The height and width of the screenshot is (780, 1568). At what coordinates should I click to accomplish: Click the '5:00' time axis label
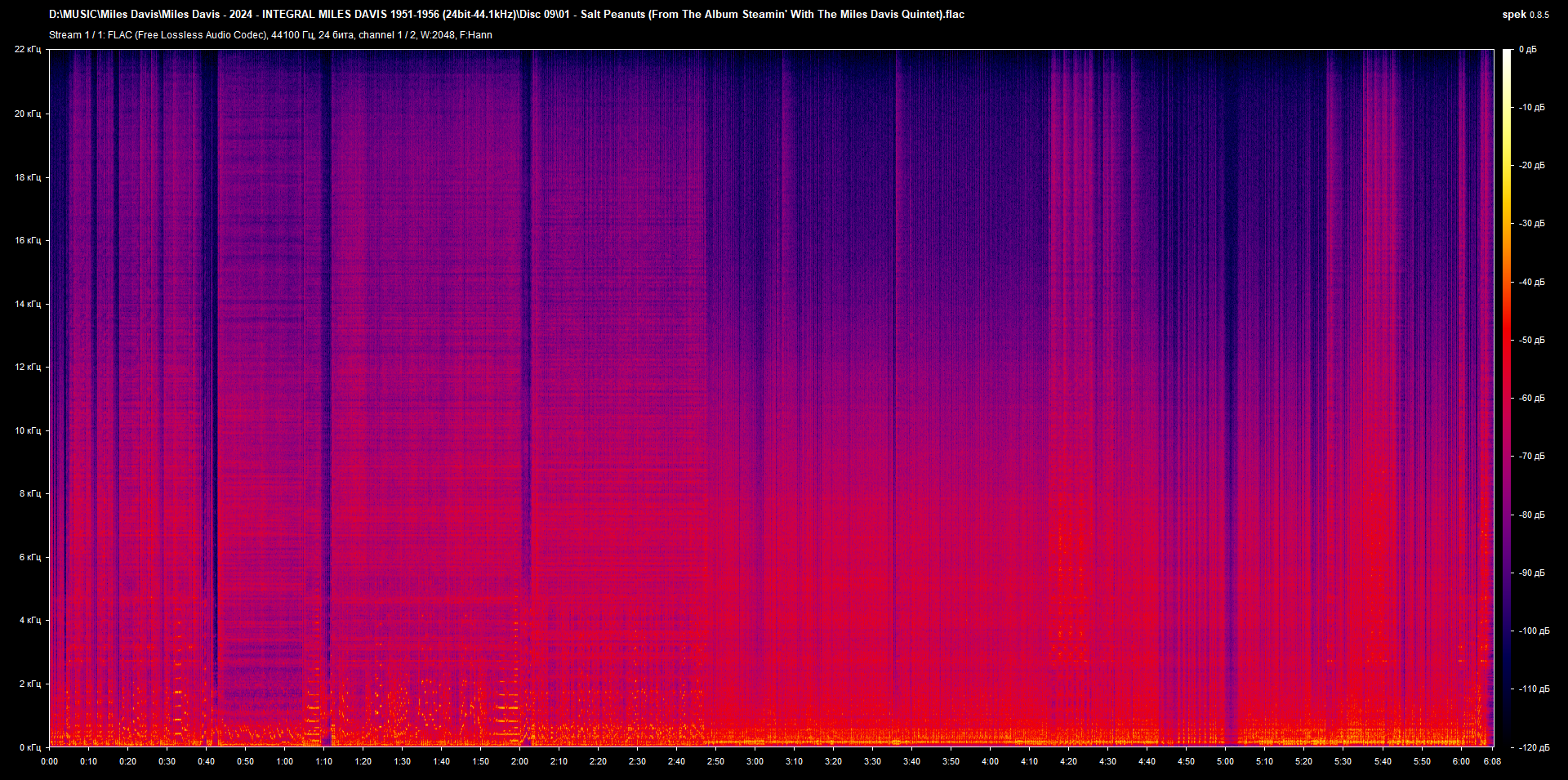pyautogui.click(x=1225, y=761)
